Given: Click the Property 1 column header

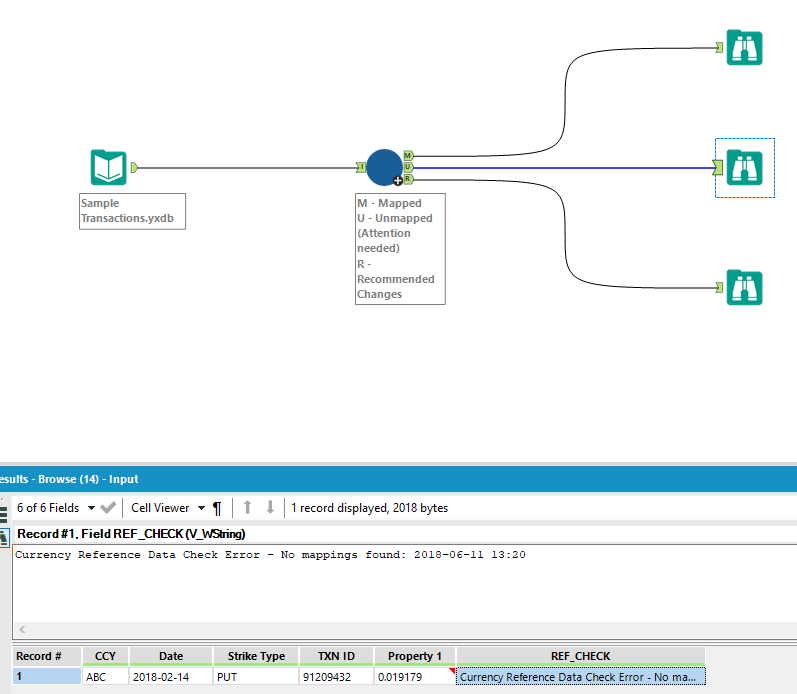Looking at the screenshot, I should 415,656.
